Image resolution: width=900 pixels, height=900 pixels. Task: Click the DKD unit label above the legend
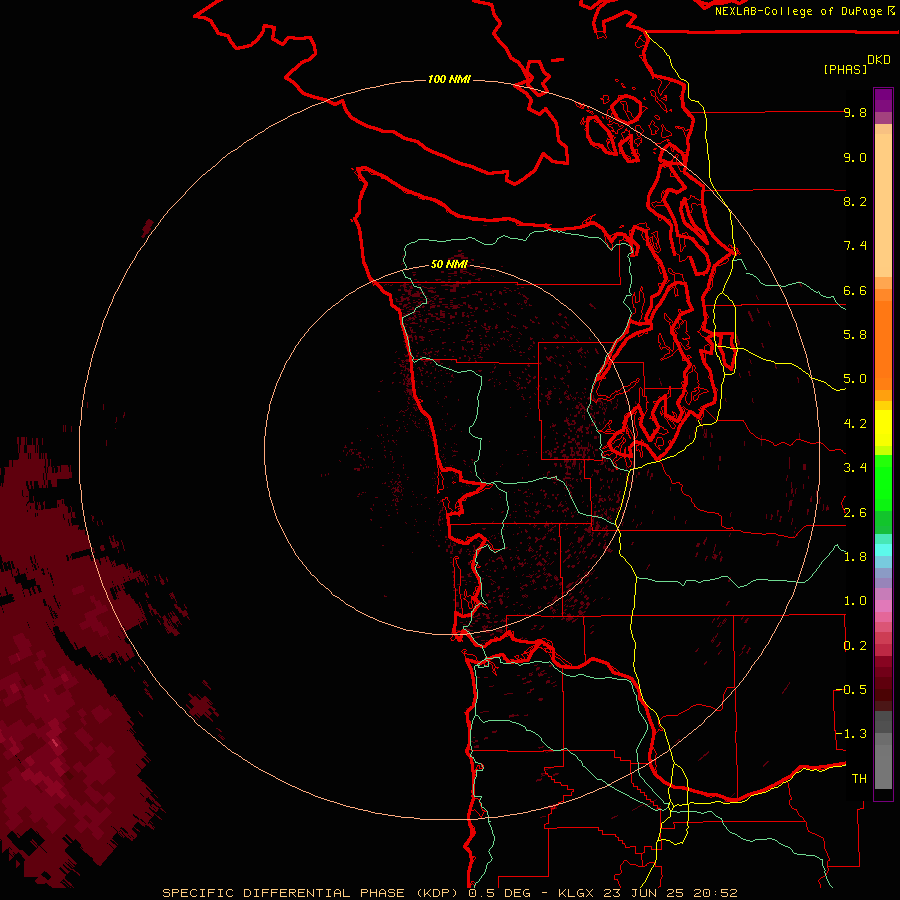[x=879, y=60]
